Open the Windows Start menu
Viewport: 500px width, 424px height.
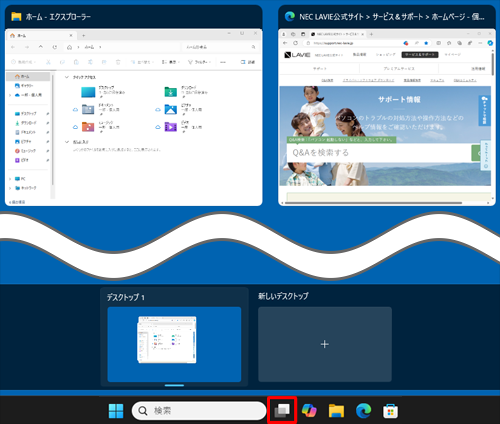(116, 411)
